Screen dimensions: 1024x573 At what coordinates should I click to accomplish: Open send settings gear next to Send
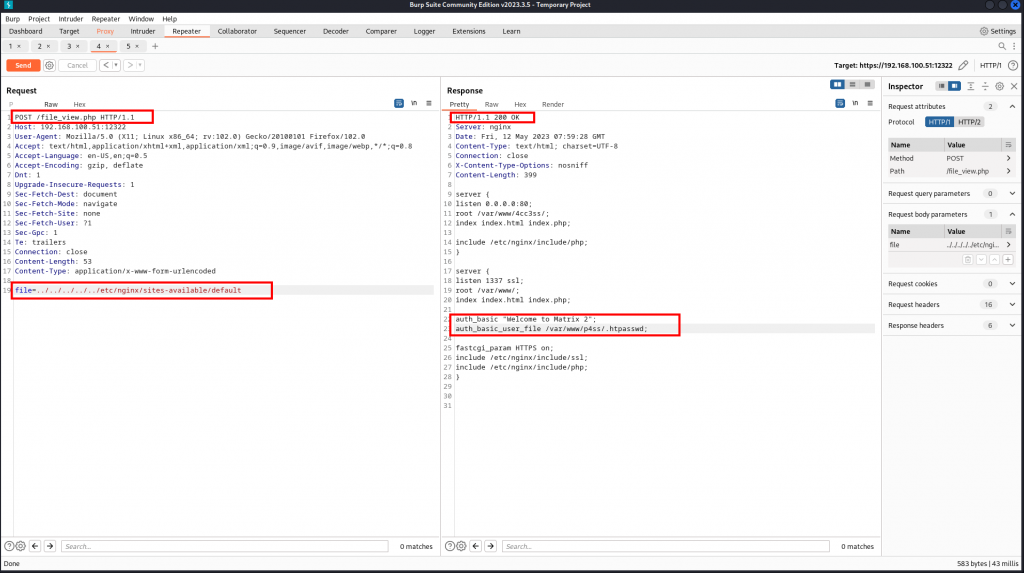tap(50, 65)
